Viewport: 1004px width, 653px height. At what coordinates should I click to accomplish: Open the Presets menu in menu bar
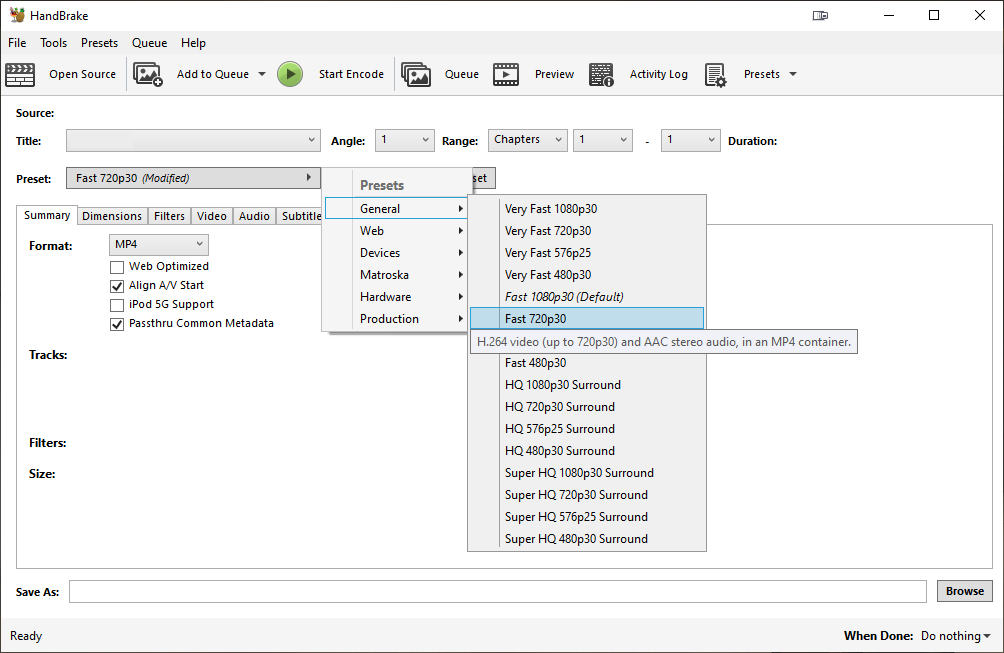[x=99, y=43]
